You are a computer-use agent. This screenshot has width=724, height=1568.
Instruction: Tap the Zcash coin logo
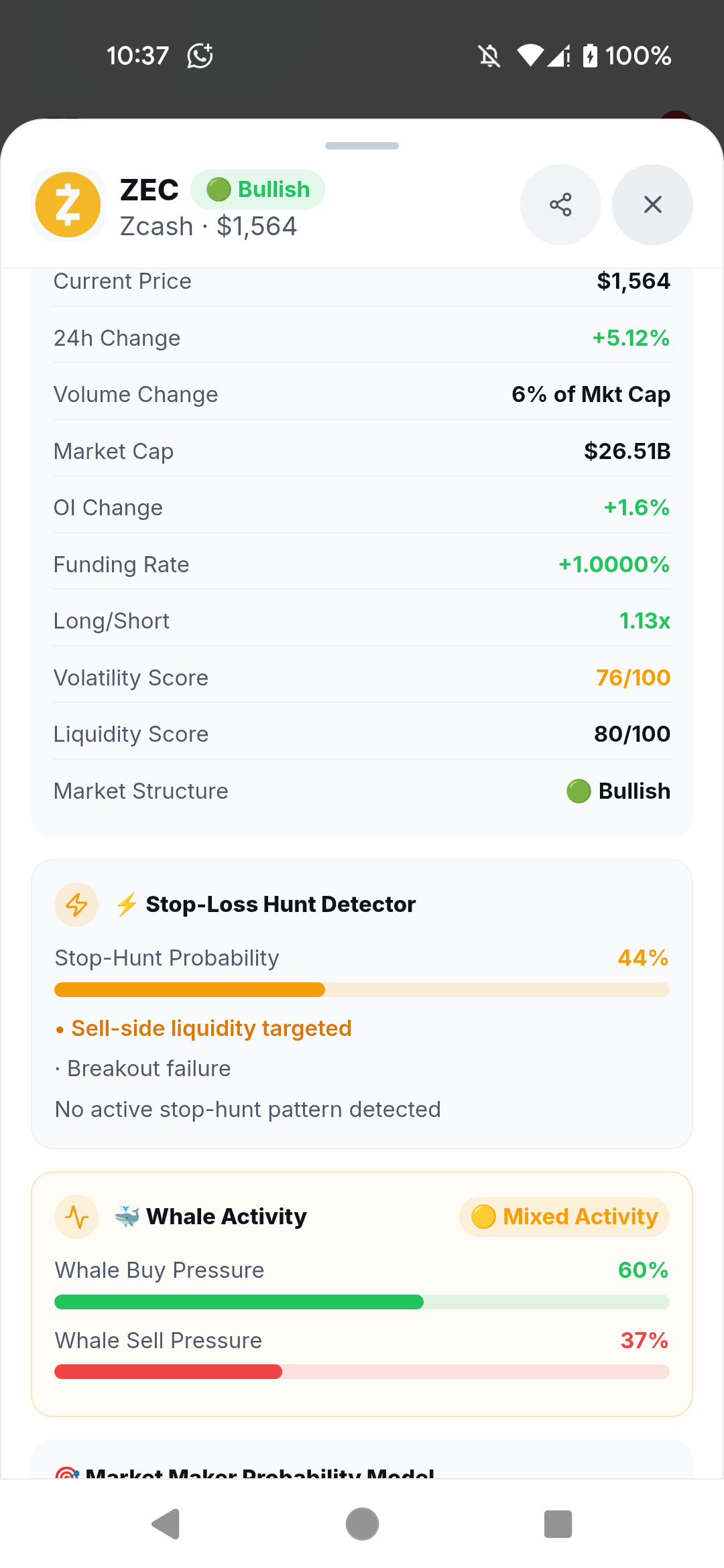[68, 204]
